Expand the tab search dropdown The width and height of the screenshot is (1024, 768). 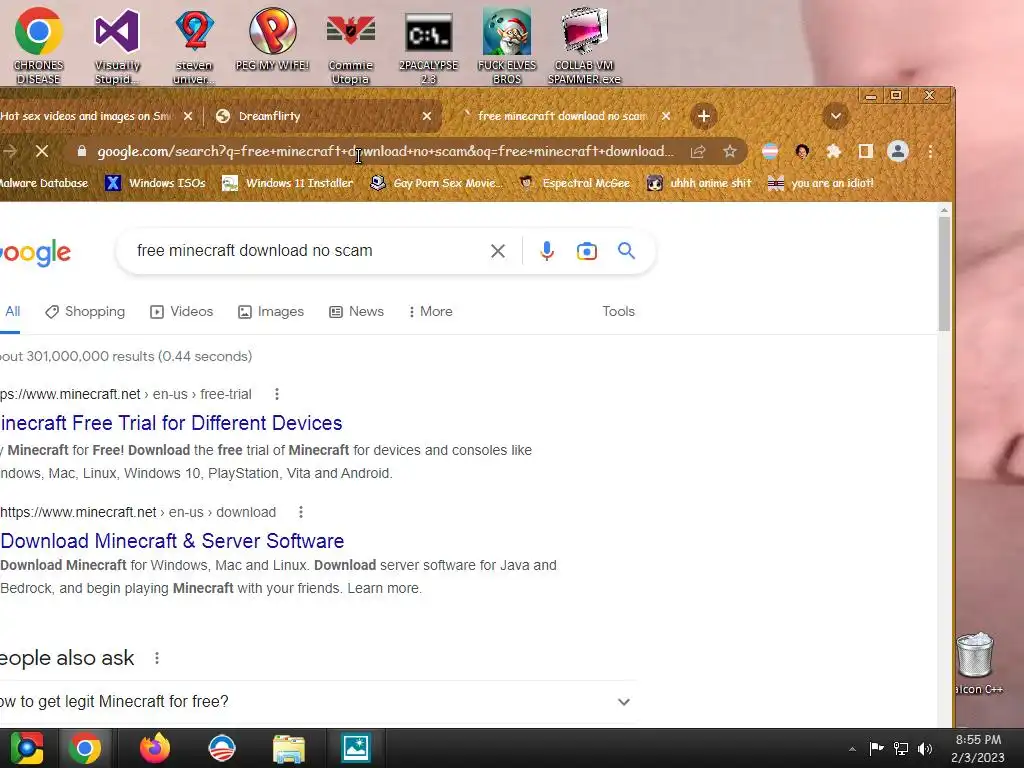[x=835, y=117]
